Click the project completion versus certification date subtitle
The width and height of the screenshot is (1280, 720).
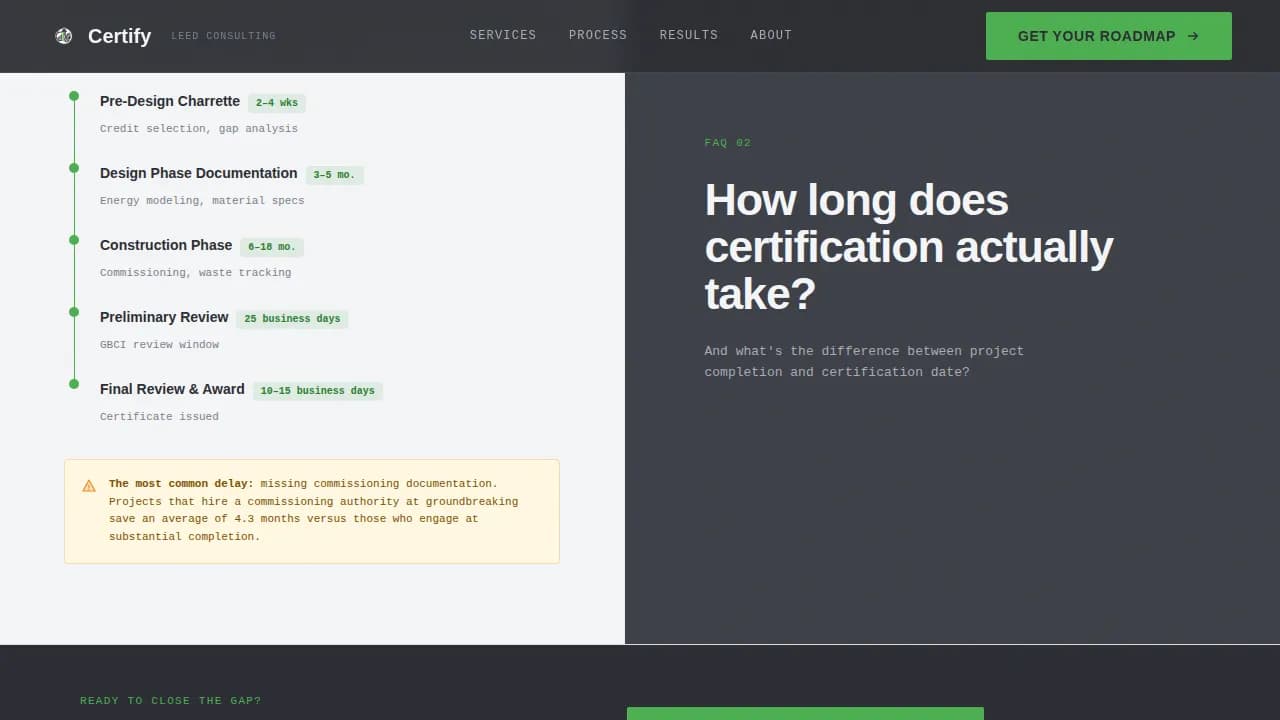point(864,361)
